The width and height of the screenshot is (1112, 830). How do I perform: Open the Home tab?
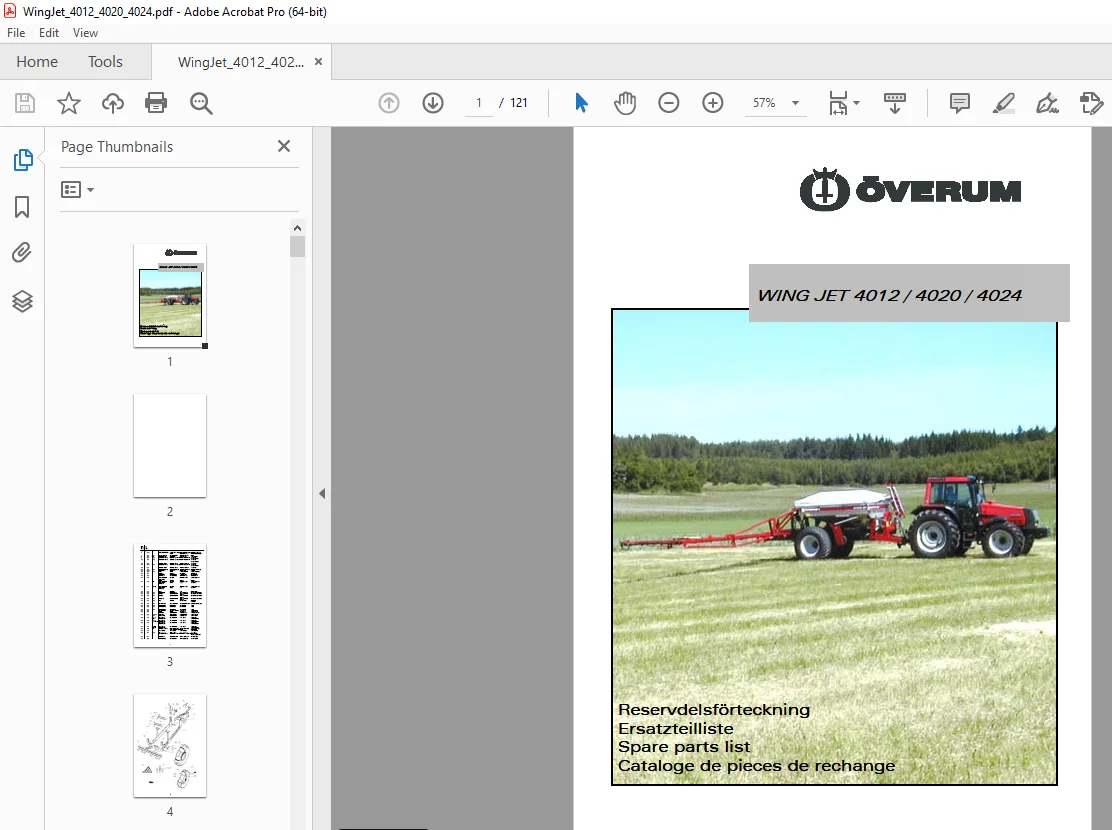(x=37, y=62)
